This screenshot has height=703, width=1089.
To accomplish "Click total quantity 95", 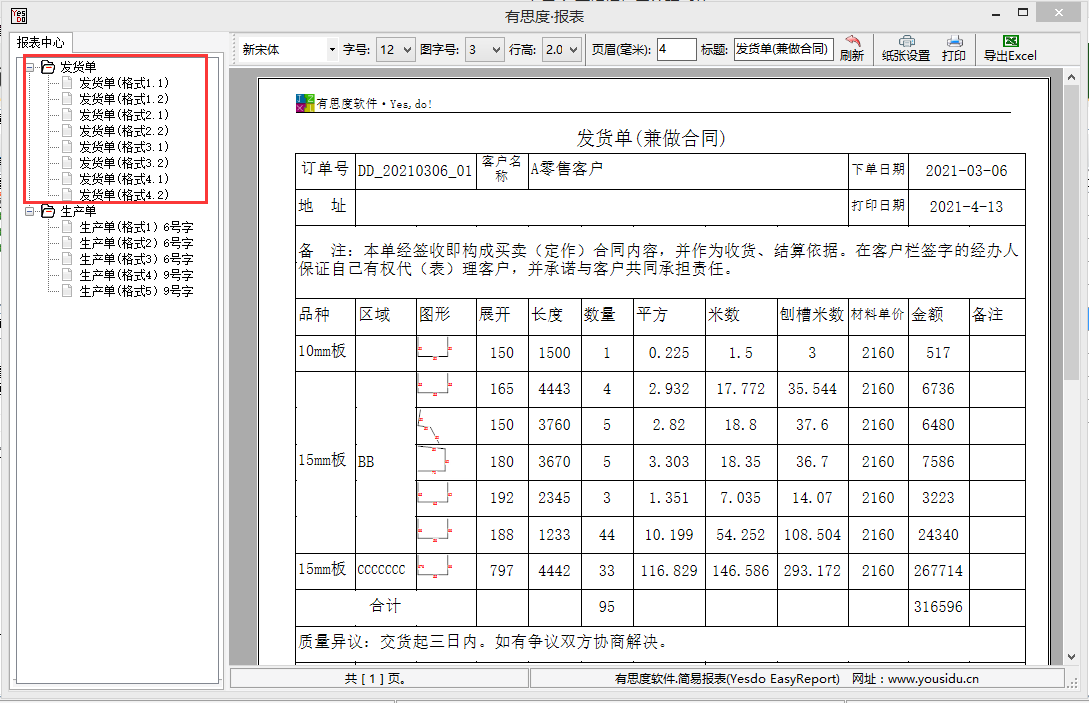I will [606, 607].
